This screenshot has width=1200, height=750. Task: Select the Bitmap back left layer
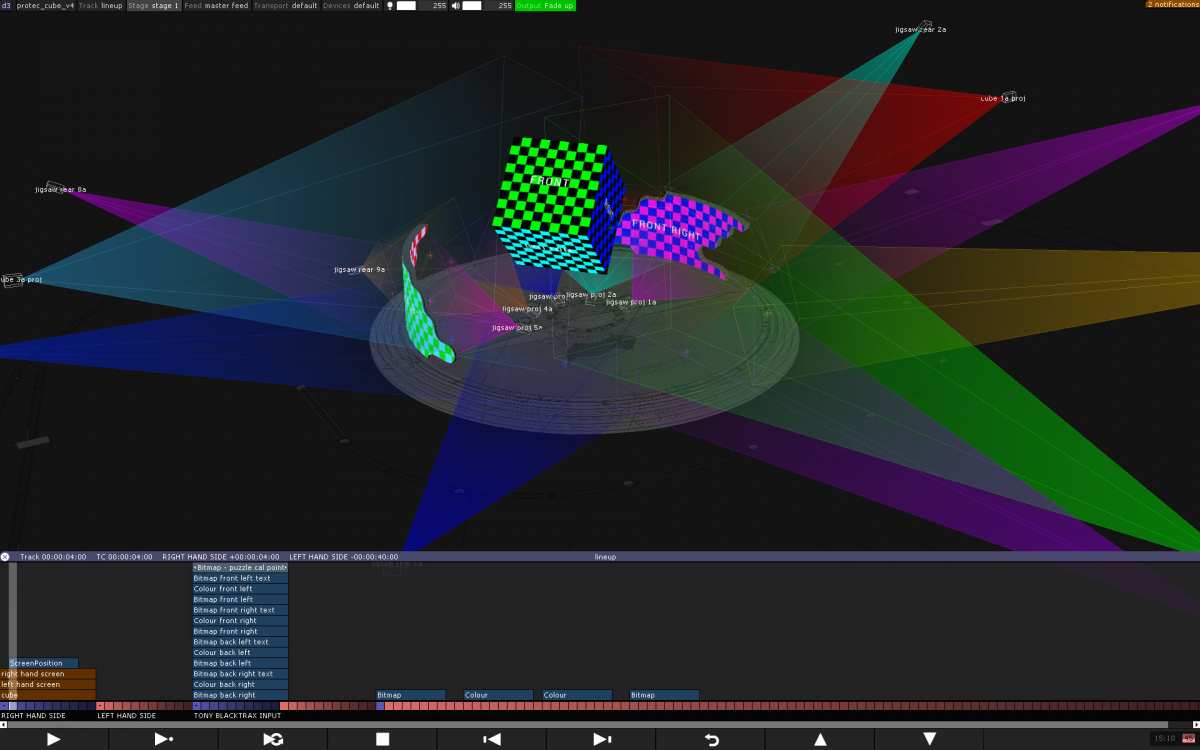coord(240,663)
